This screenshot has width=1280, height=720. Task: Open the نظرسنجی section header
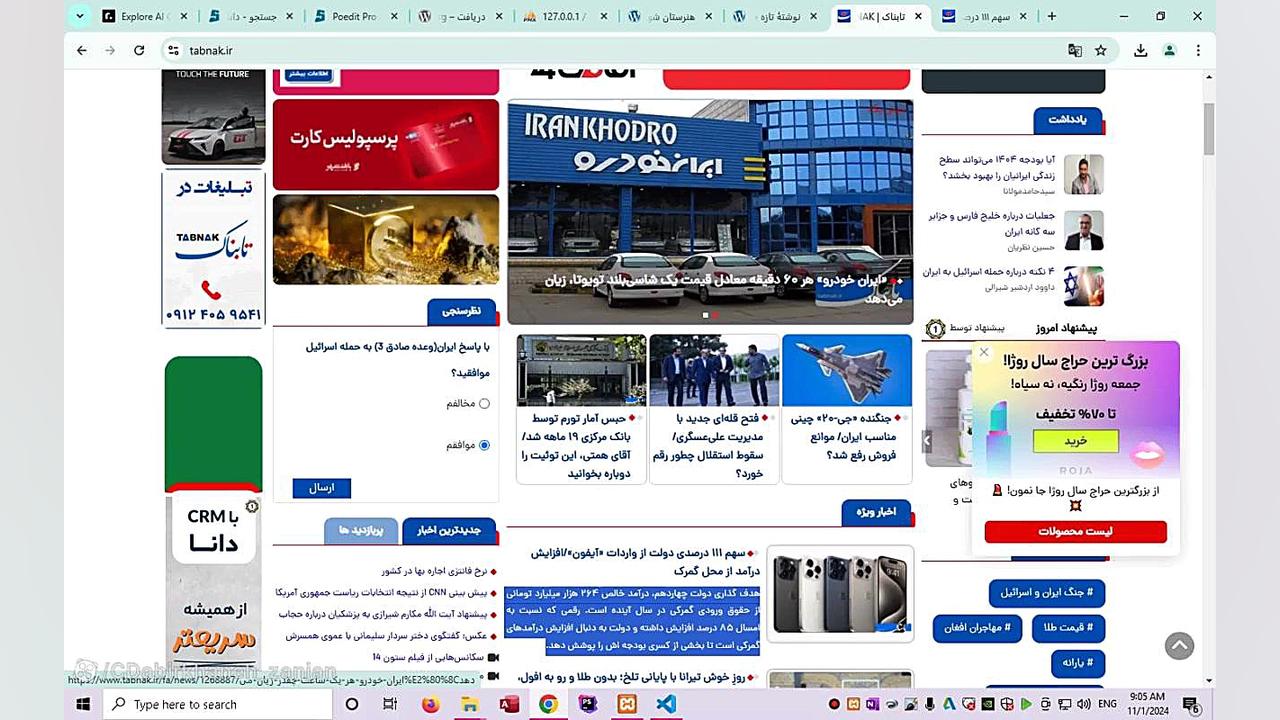click(461, 312)
